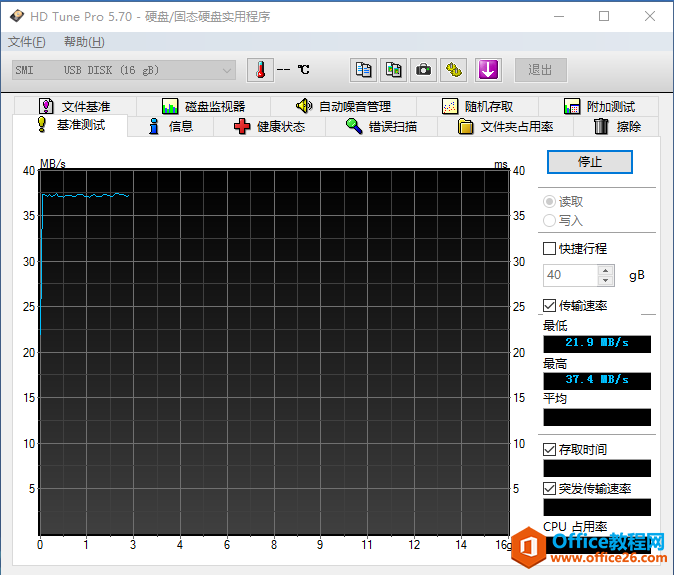
Task: Open the SMI USB DISK drive dropdown
Action: 124,70
